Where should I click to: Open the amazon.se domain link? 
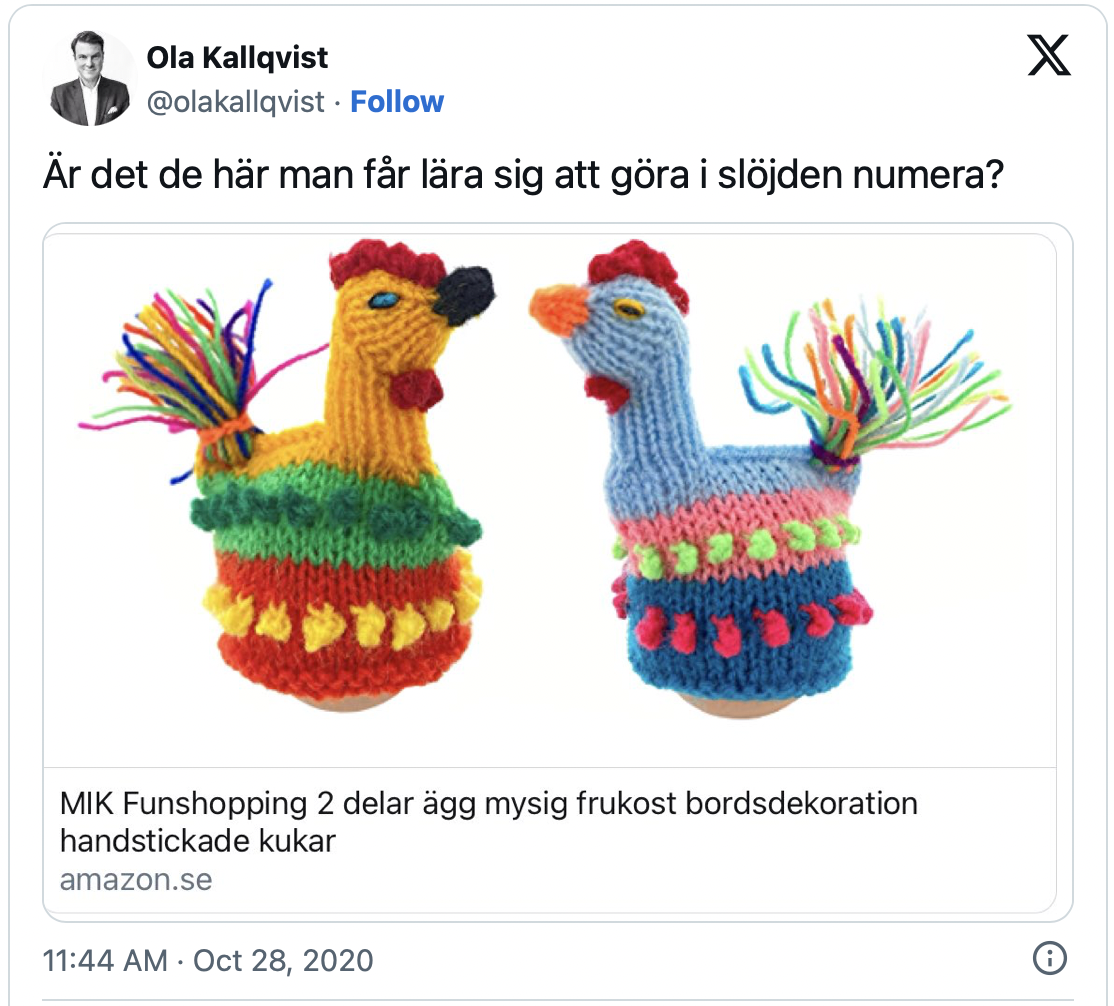[x=136, y=879]
